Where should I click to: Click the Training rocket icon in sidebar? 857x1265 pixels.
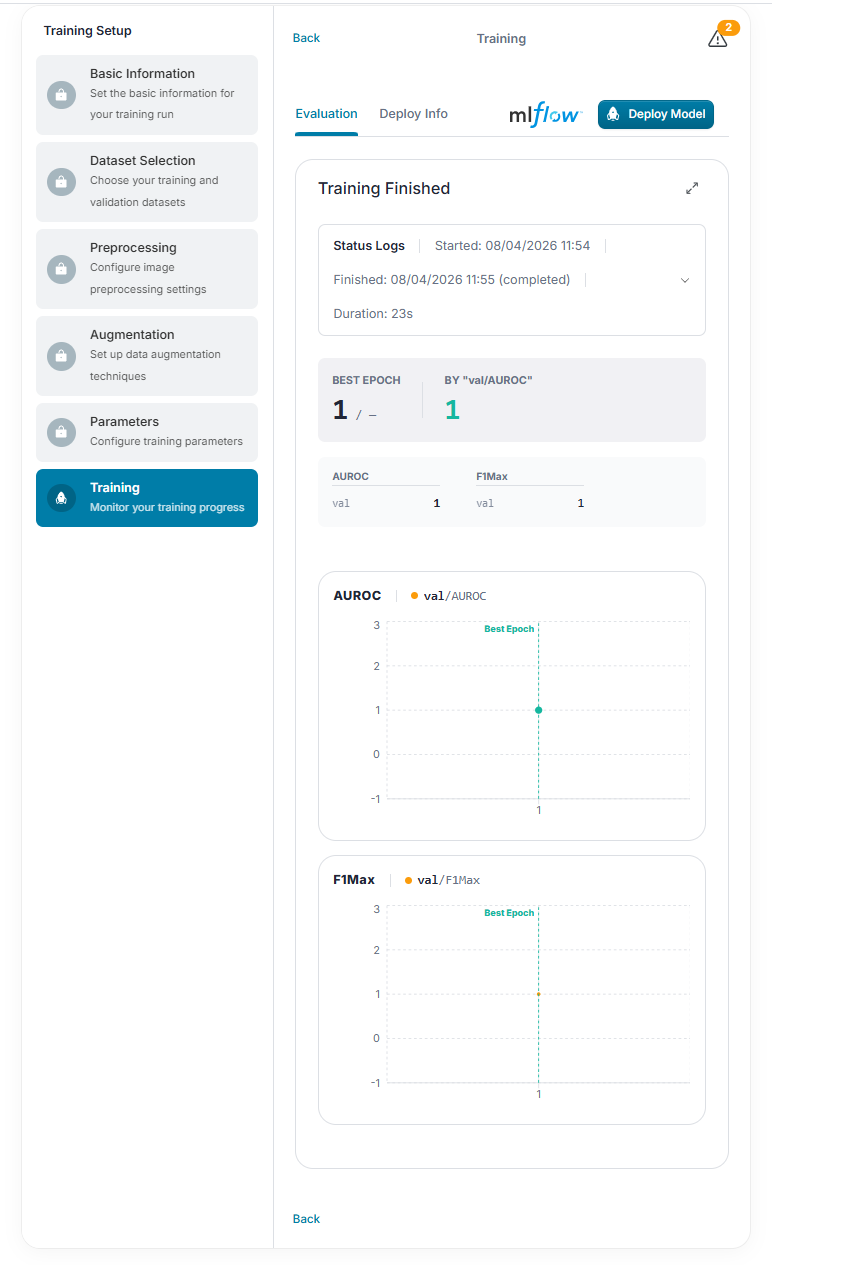click(x=61, y=498)
